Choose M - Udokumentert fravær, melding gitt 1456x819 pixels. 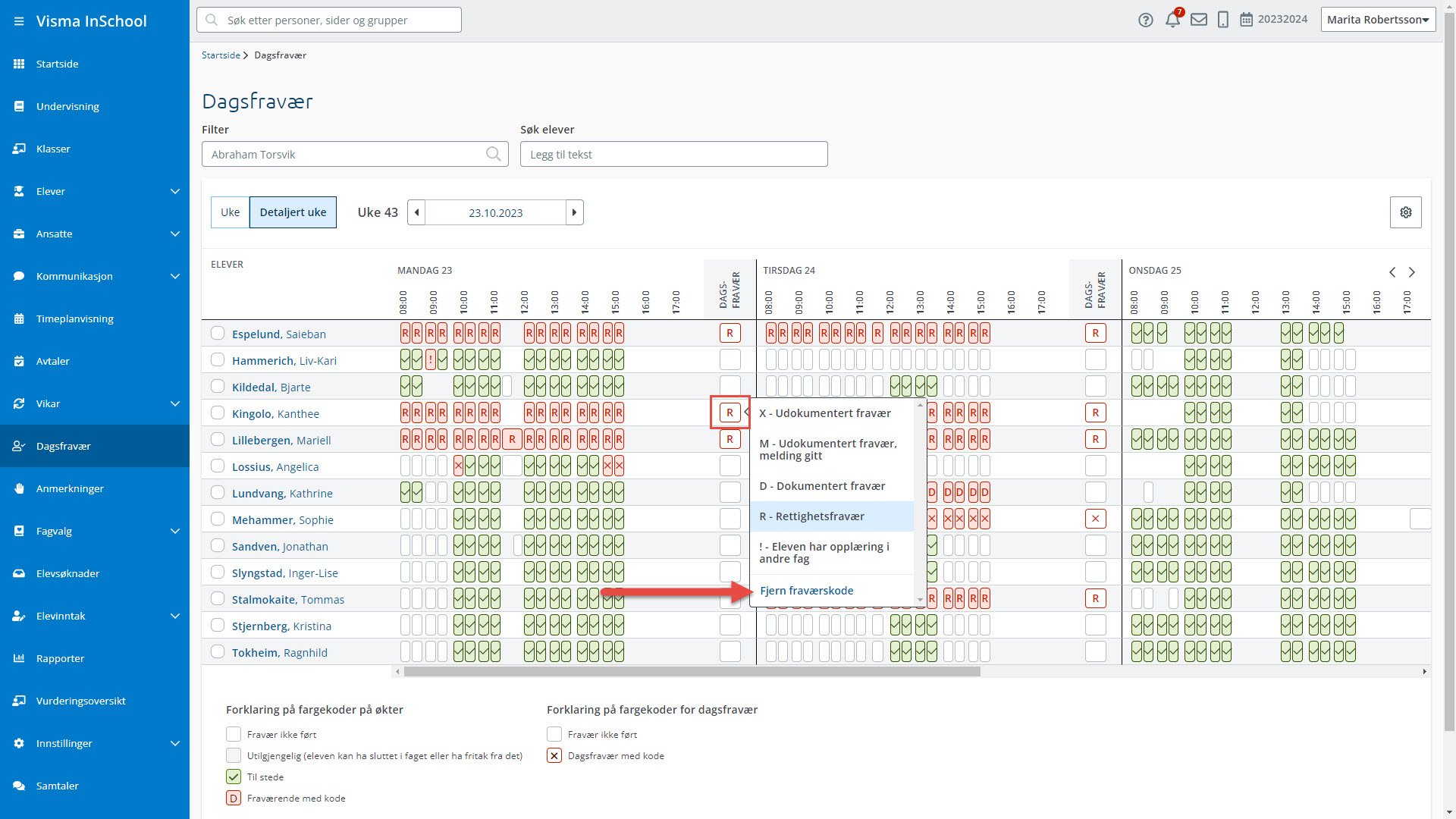tap(832, 450)
